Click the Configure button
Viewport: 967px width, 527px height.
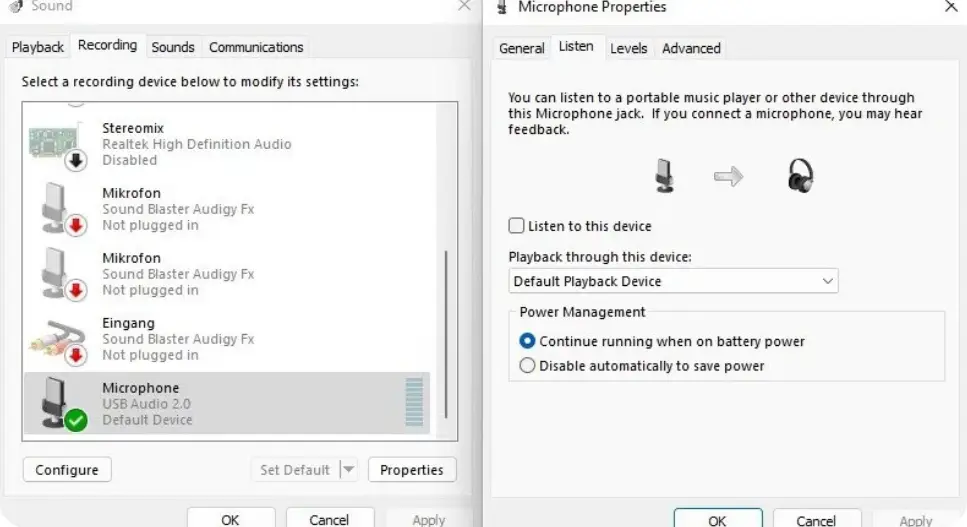67,470
